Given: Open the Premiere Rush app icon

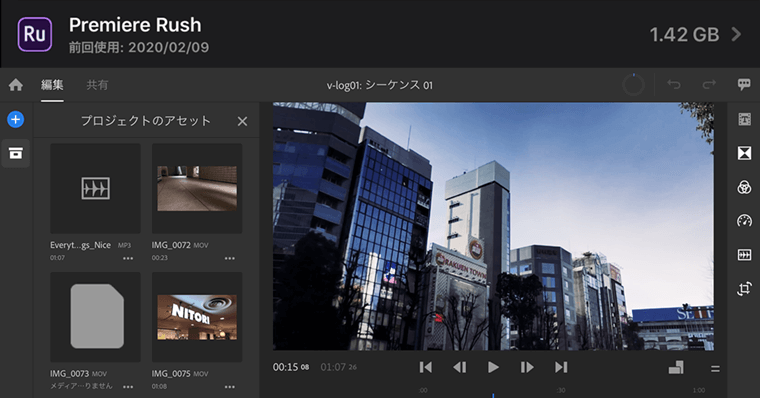Looking at the screenshot, I should (x=35, y=34).
